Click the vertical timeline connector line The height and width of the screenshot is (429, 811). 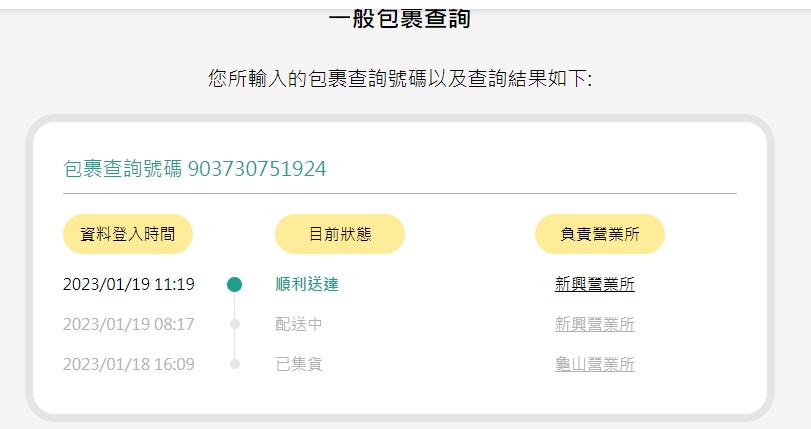[235, 324]
